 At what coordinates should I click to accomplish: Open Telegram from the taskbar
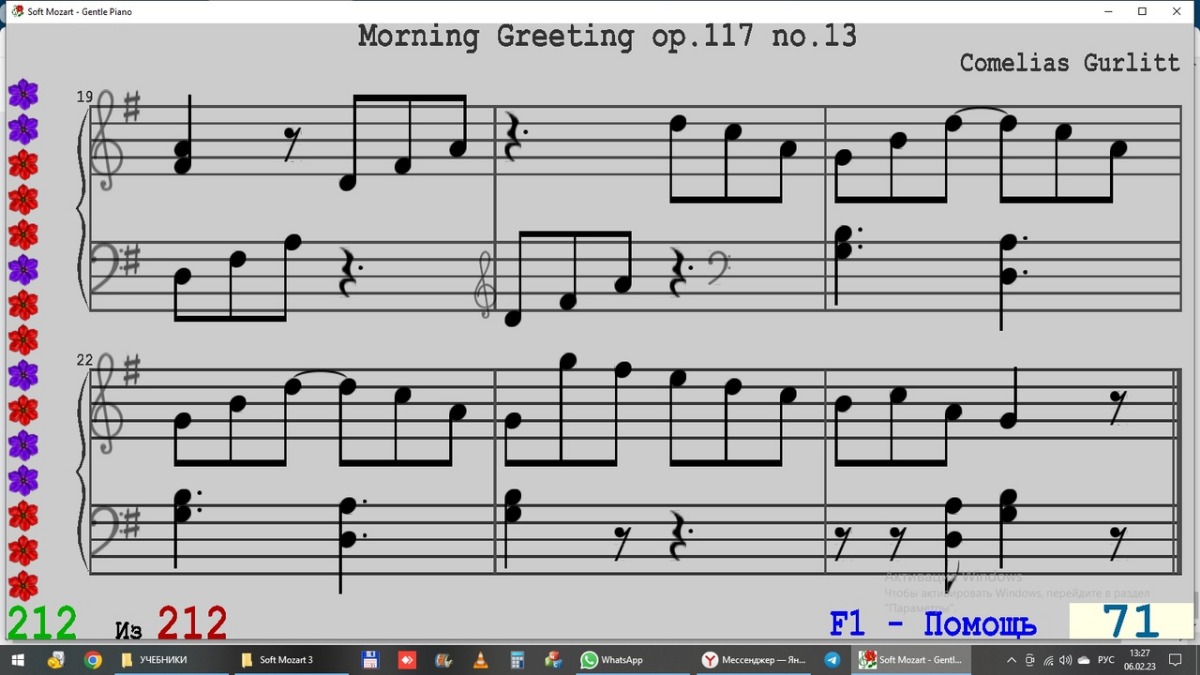(832, 660)
